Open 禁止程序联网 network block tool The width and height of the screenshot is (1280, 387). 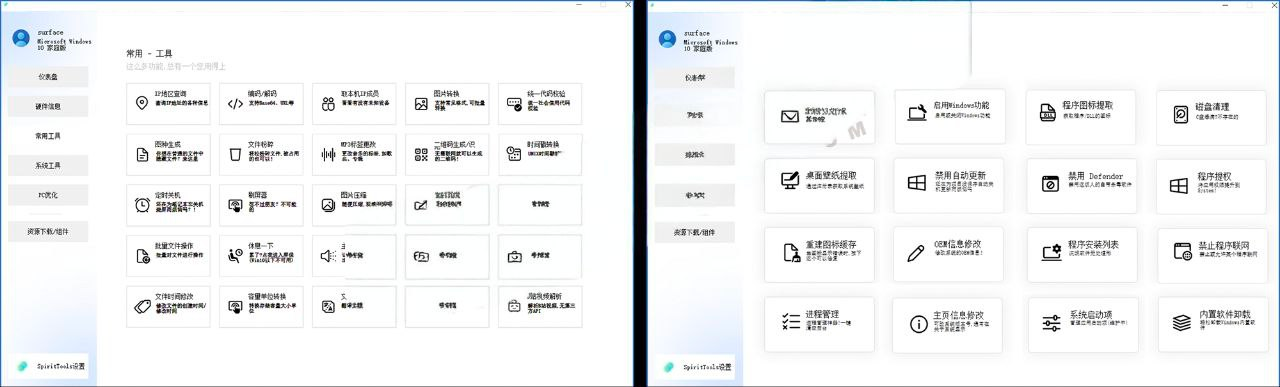(x=1212, y=254)
